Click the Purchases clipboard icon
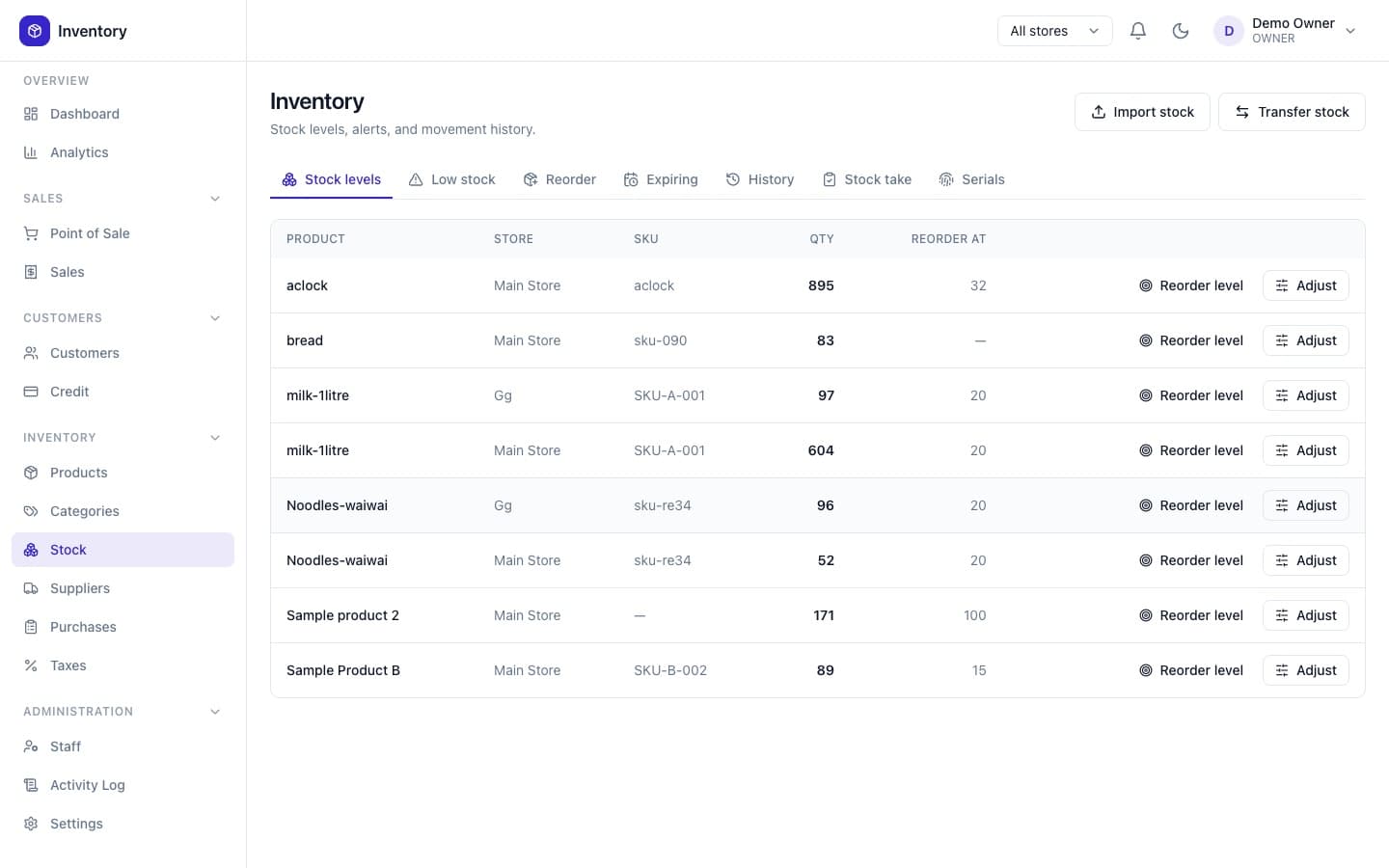Viewport: 1389px width, 868px height. (x=31, y=627)
